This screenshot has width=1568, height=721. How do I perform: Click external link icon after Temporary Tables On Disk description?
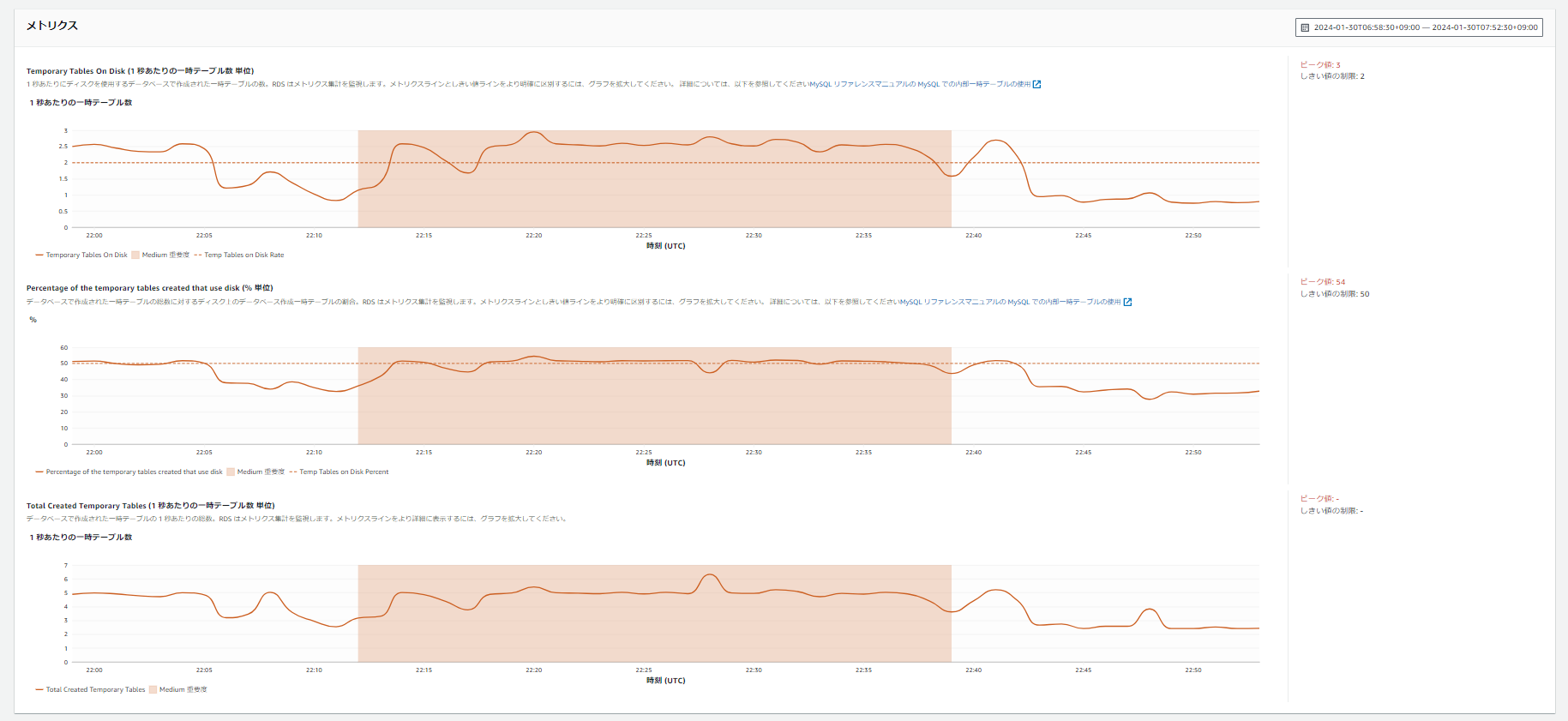[1036, 84]
